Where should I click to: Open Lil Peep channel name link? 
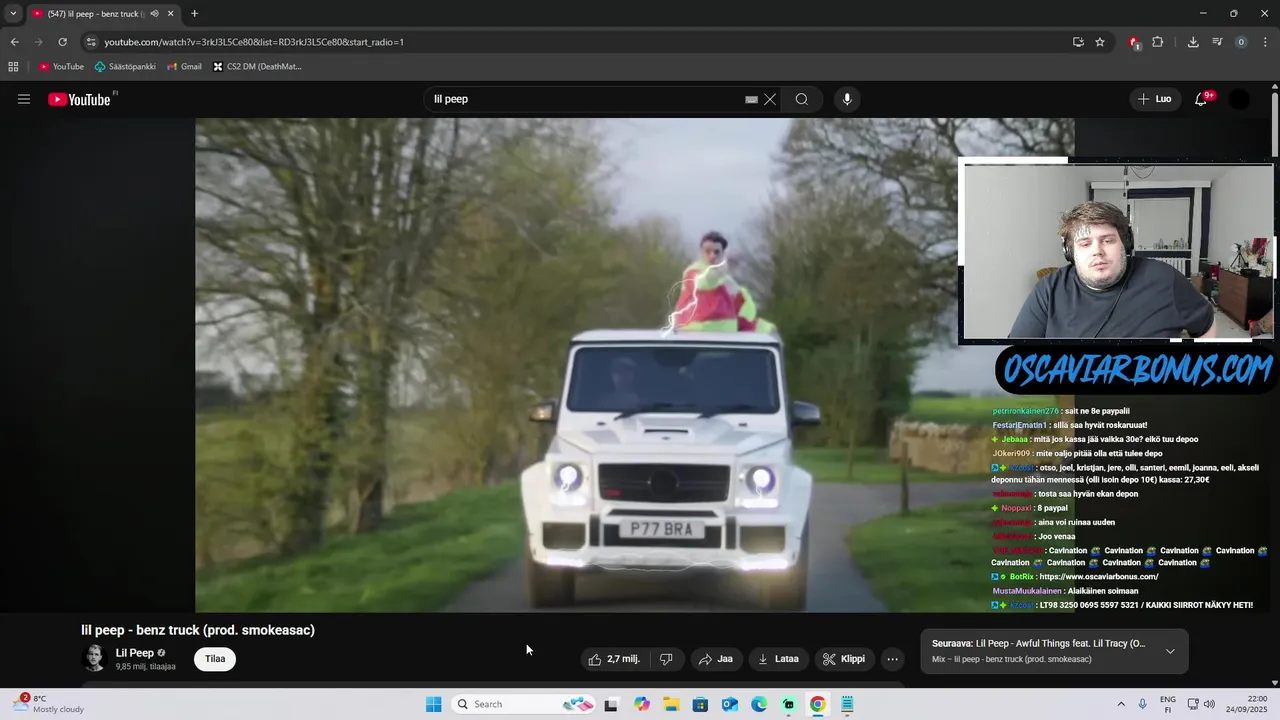click(x=135, y=653)
